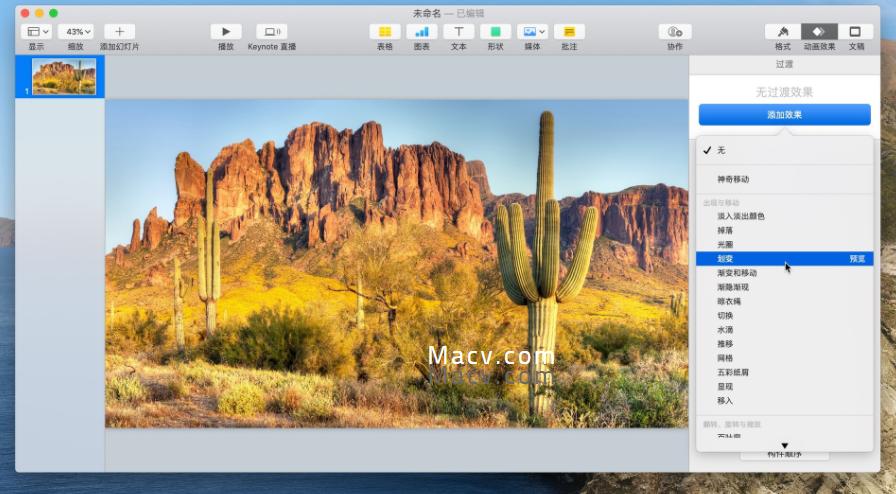Start the slideshow with 播放 button
The height and width of the screenshot is (494, 896).
[226, 31]
